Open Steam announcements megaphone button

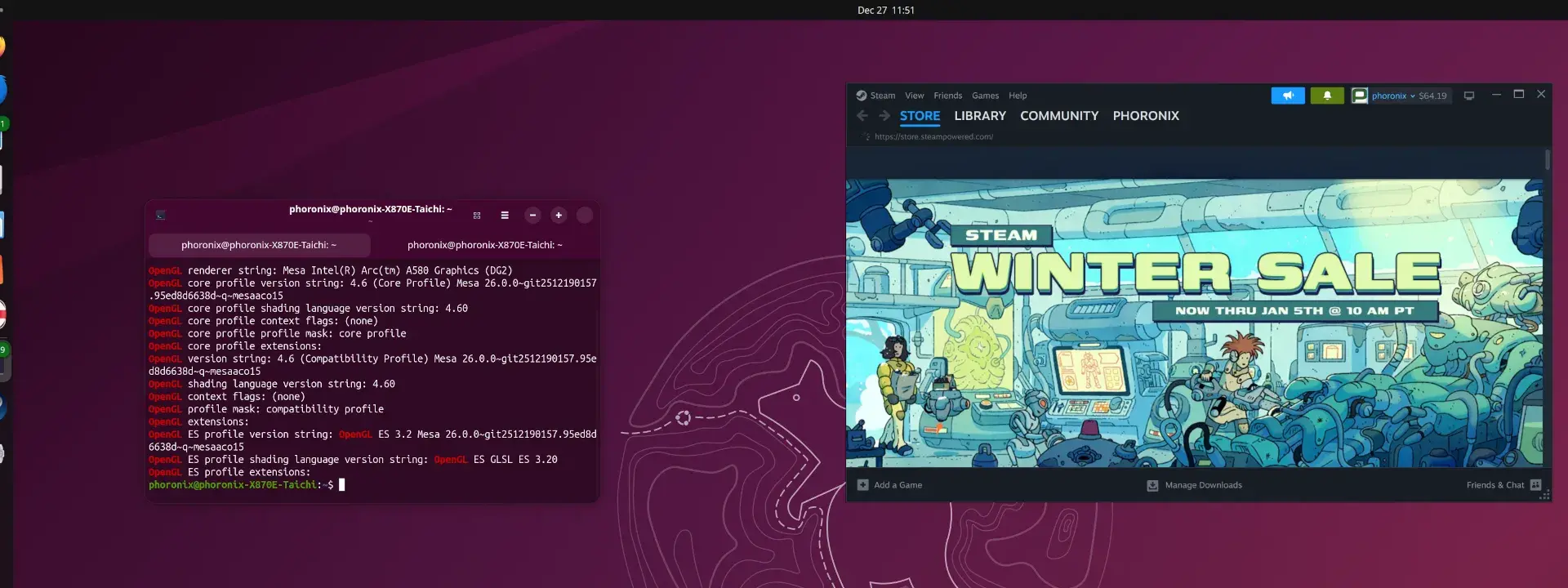(1288, 96)
